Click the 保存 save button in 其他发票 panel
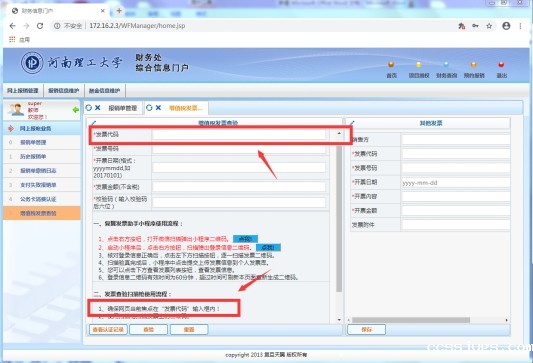The image size is (533, 363). pos(366,330)
